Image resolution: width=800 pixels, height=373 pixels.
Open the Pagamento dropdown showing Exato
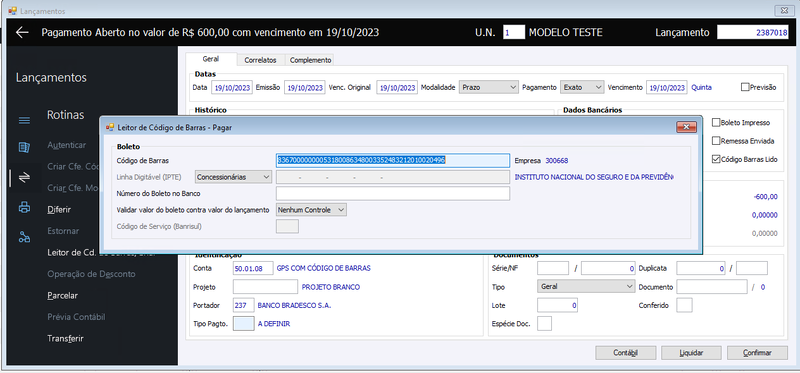[582, 87]
